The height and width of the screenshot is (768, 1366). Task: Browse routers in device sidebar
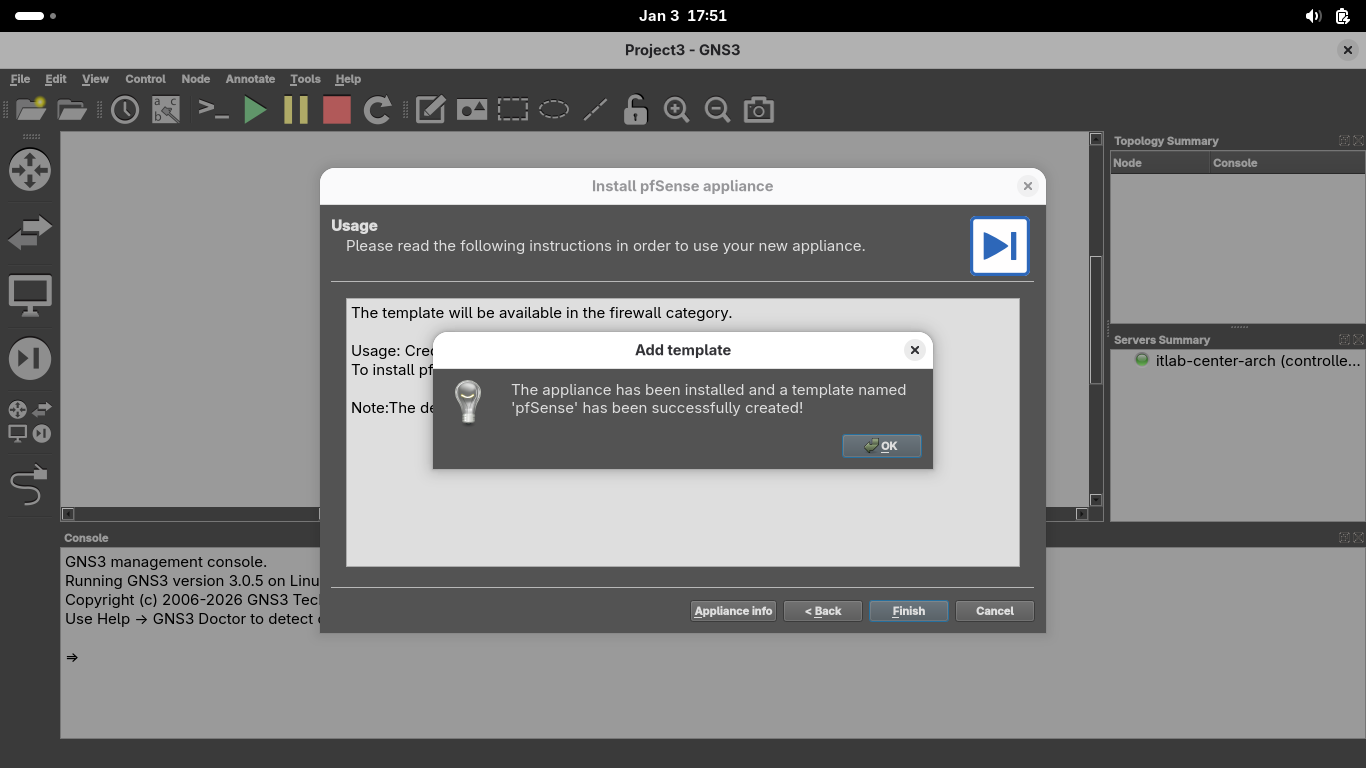(29, 170)
